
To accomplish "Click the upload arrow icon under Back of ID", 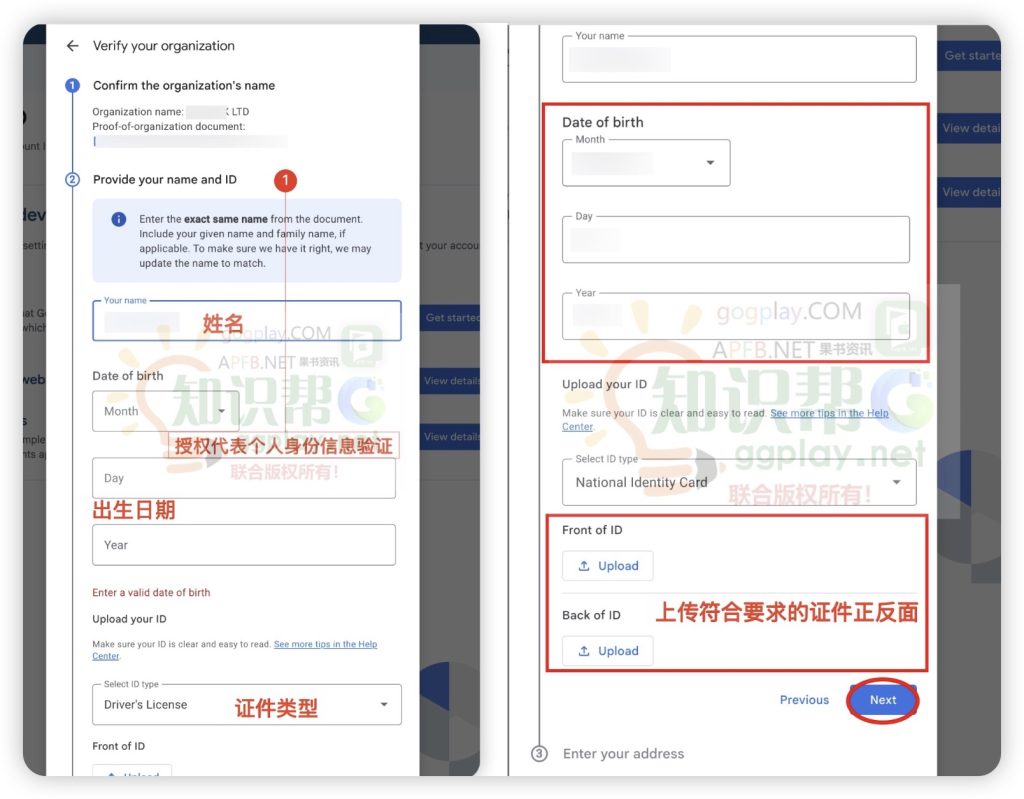I will (584, 651).
